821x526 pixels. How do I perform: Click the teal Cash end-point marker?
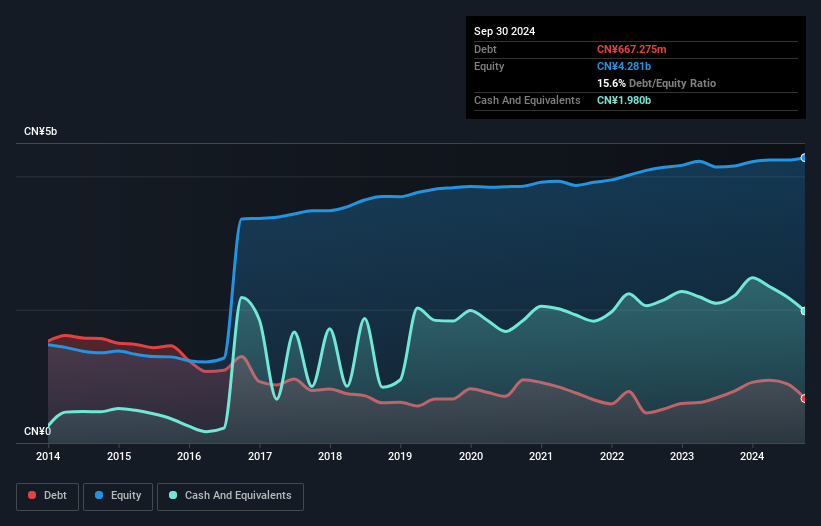coord(804,311)
